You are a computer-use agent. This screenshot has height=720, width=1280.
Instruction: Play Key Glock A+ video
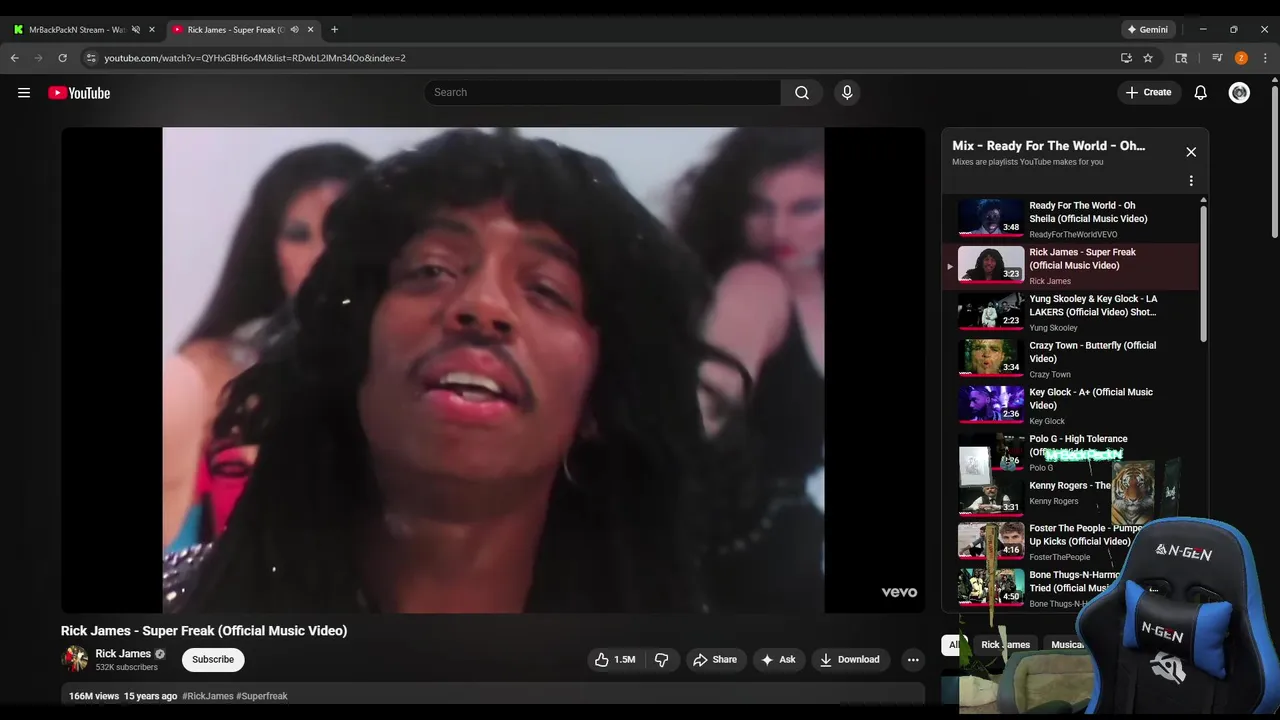(x=1070, y=406)
